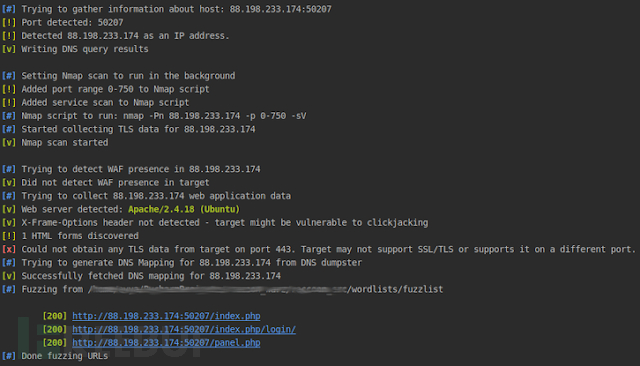Click the Apache/2.4.18 (Ubuntu) highlighted text

click(x=184, y=209)
